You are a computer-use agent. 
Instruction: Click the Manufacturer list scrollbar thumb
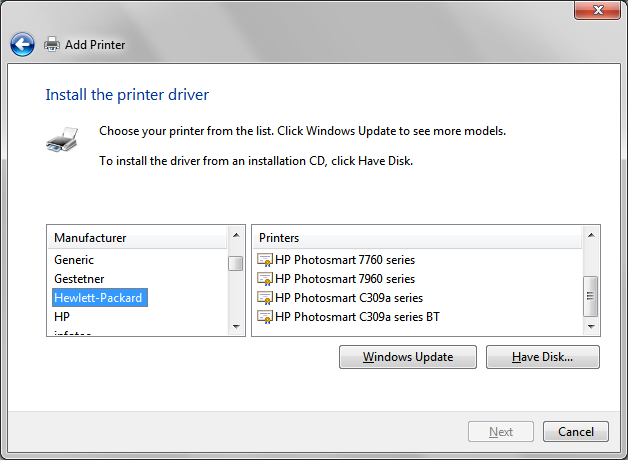click(236, 263)
